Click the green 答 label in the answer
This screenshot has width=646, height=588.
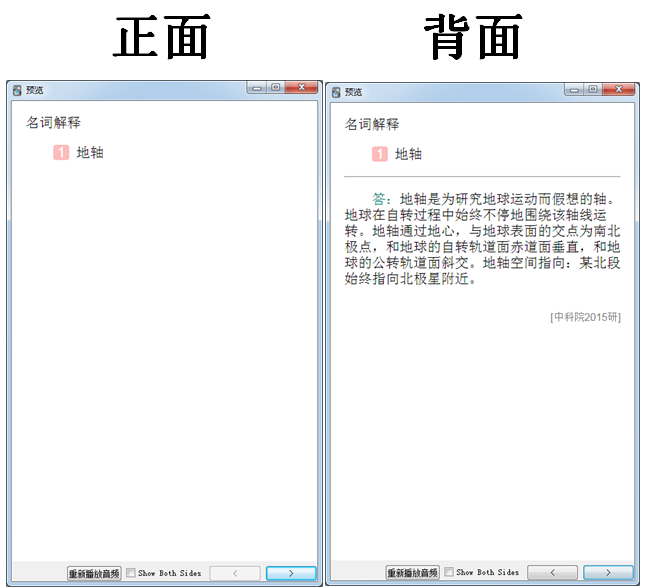(379, 199)
